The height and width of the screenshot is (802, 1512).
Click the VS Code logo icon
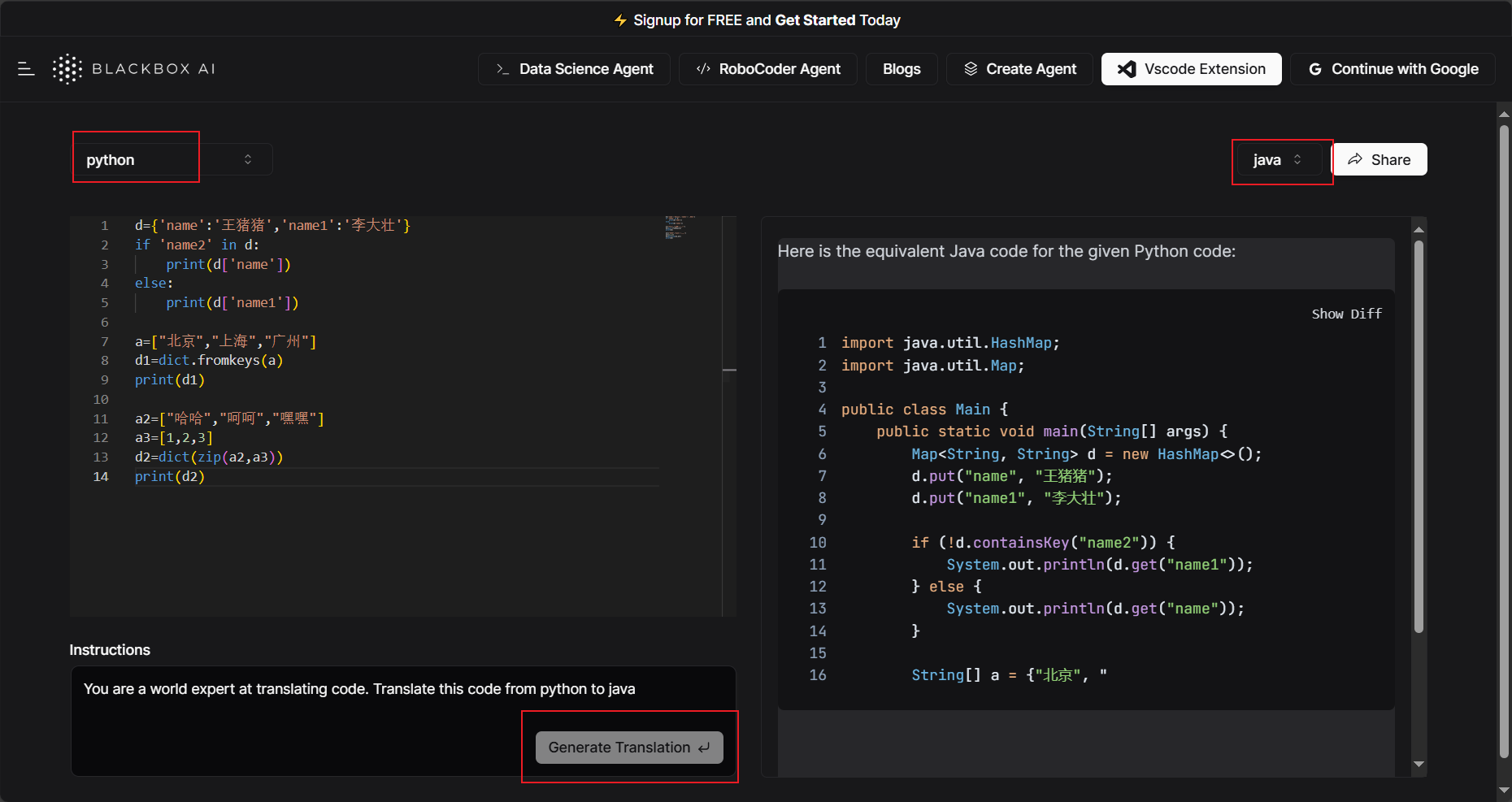click(1127, 69)
